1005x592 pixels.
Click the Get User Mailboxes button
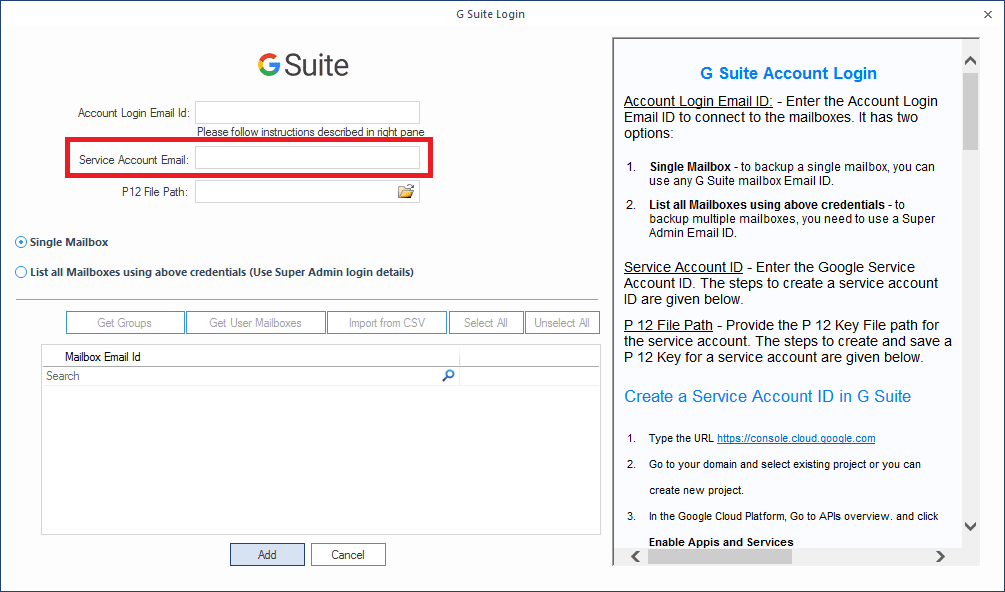(x=256, y=323)
